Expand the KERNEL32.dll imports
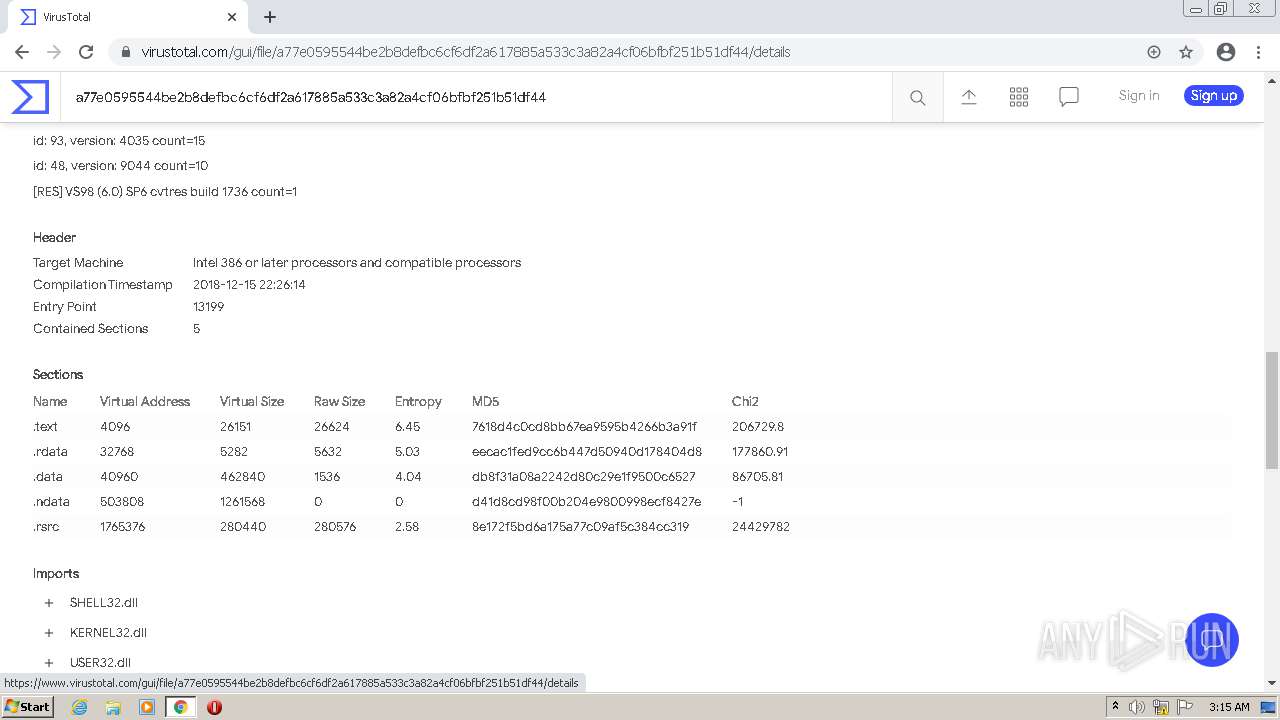 coord(48,633)
